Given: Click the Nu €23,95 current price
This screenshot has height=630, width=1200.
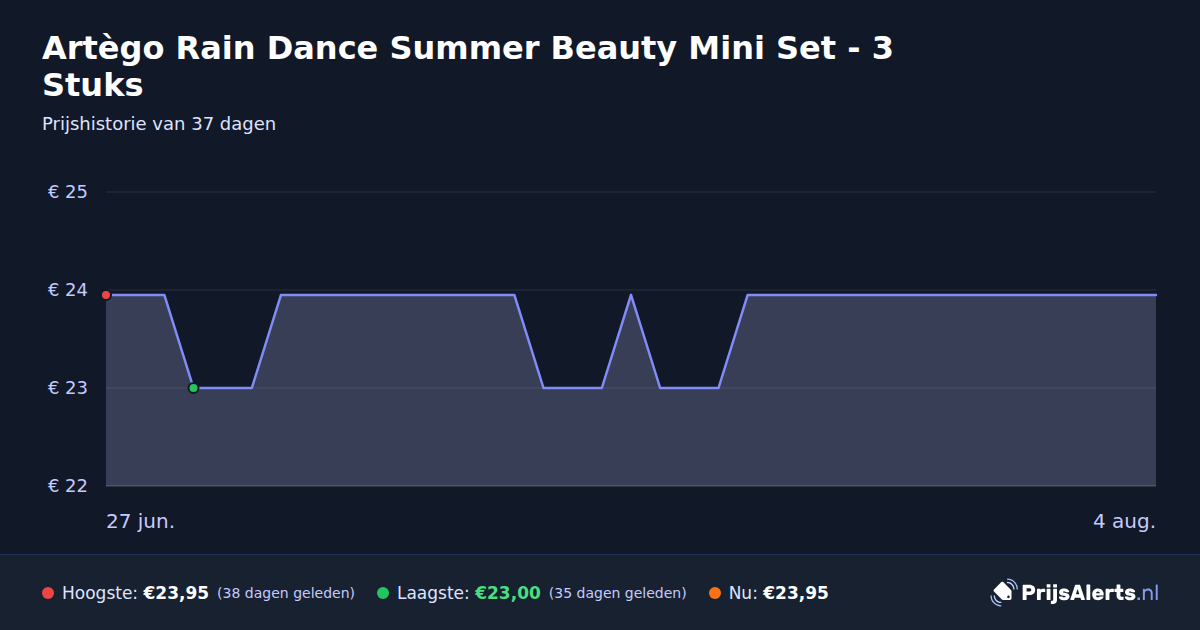Looking at the screenshot, I should tap(796, 593).
